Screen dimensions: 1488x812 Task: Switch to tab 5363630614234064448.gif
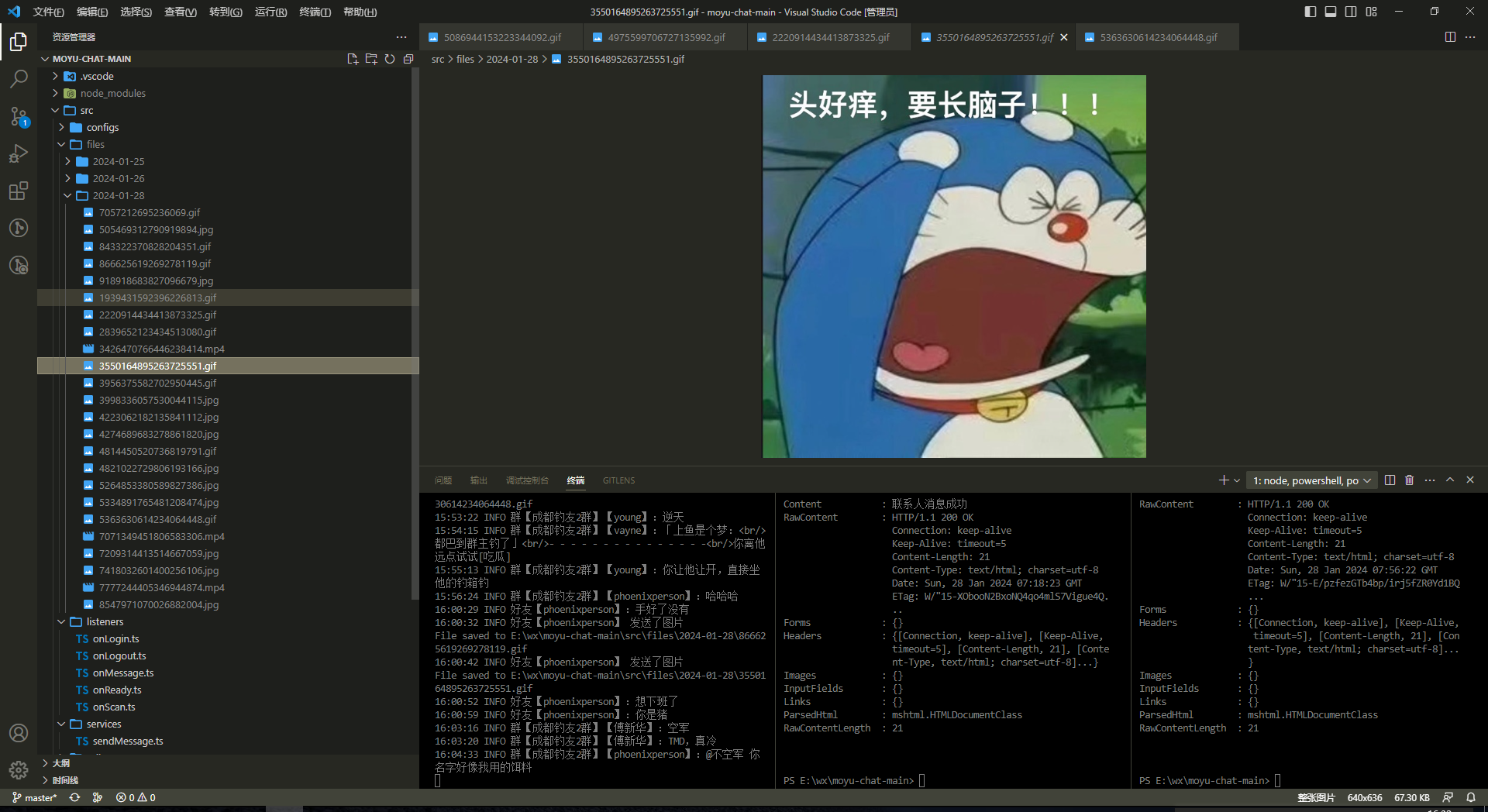pyautogui.click(x=1158, y=37)
